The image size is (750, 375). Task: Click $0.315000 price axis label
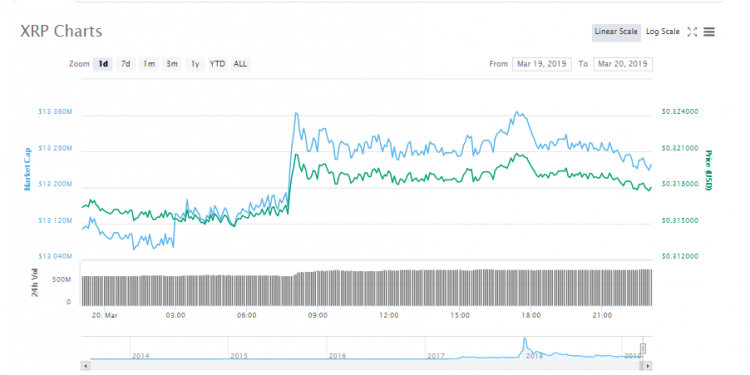pyautogui.click(x=680, y=221)
